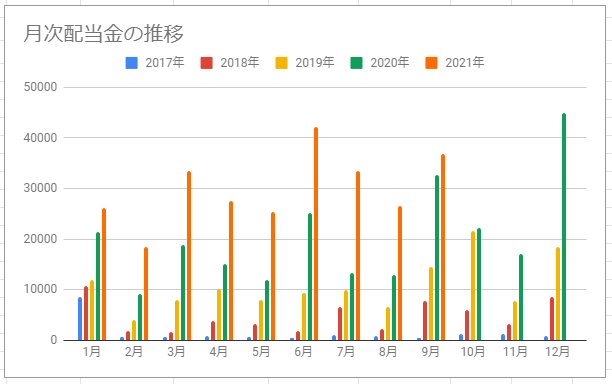Select the orange 3月 2021年 bar

(189, 256)
